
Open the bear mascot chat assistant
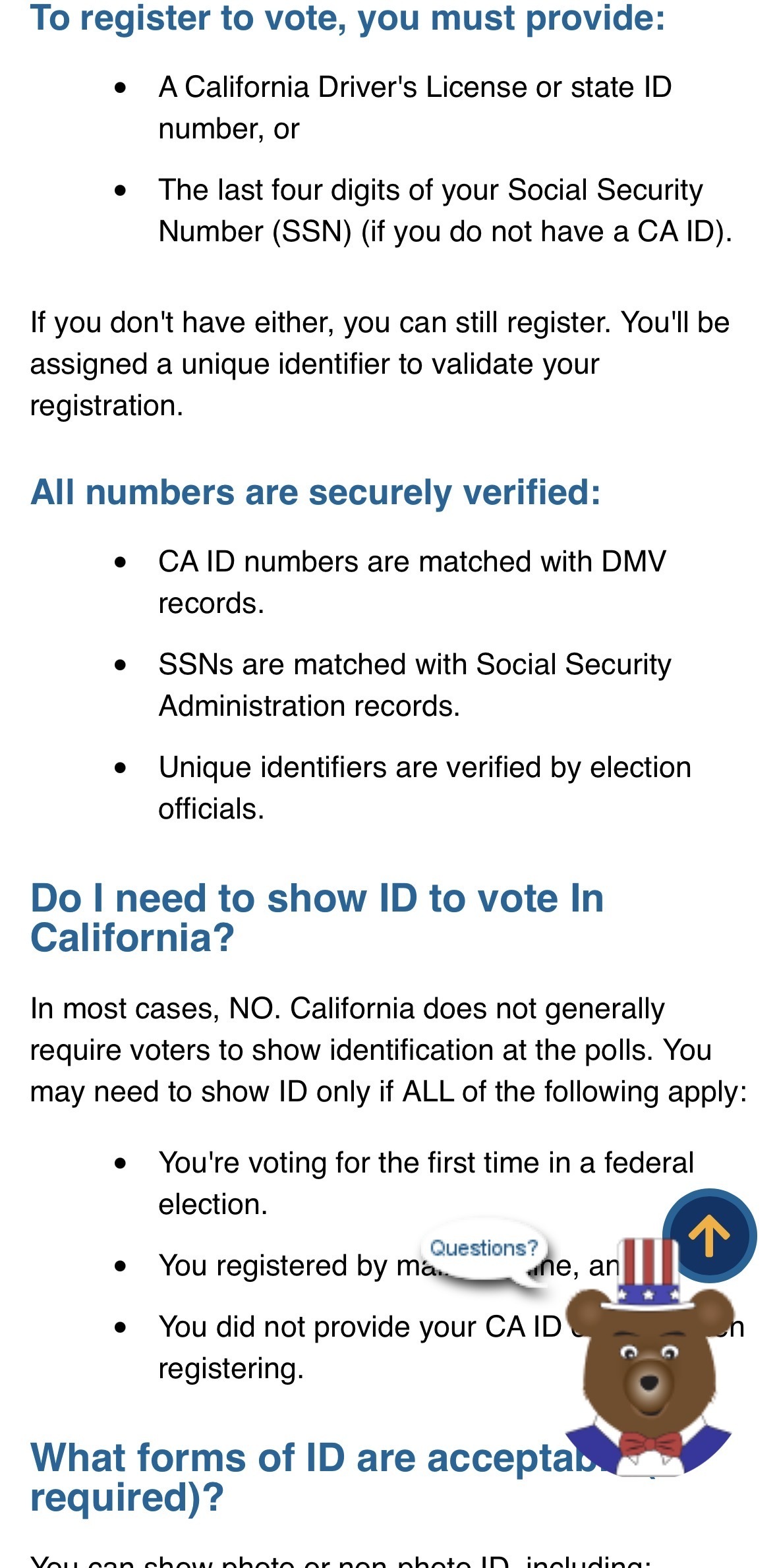[x=648, y=1358]
